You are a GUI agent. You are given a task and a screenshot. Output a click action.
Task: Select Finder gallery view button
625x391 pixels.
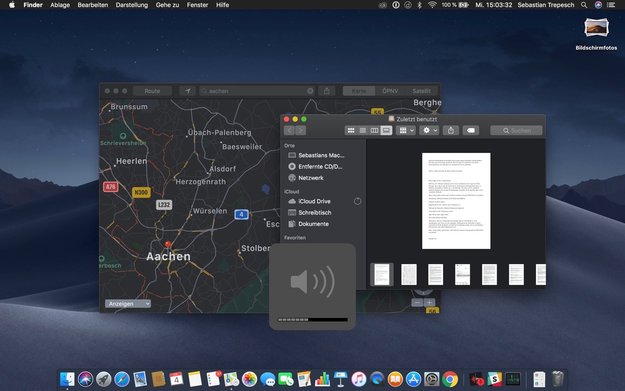tap(386, 130)
